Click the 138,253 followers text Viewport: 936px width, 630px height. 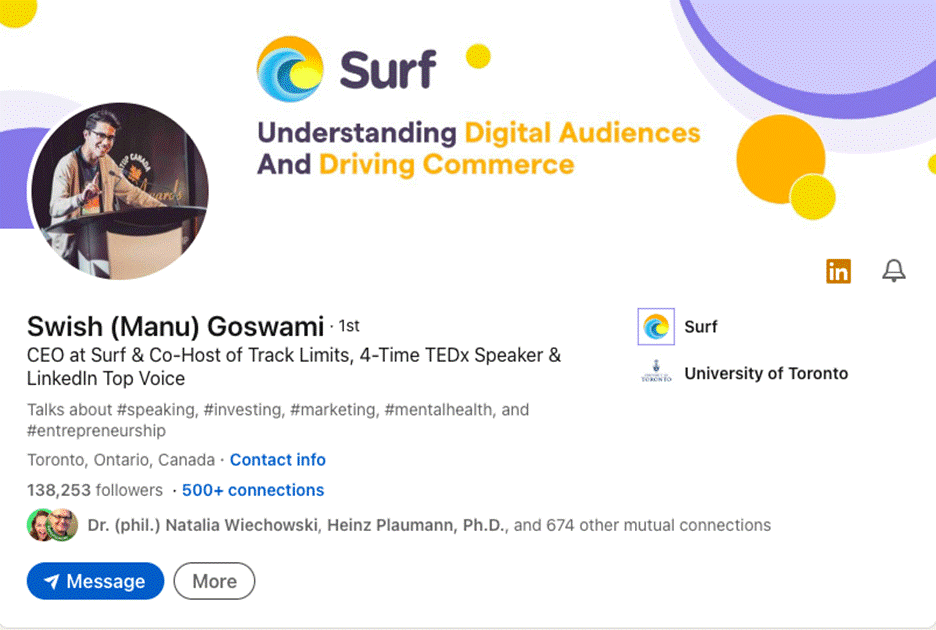coord(94,490)
